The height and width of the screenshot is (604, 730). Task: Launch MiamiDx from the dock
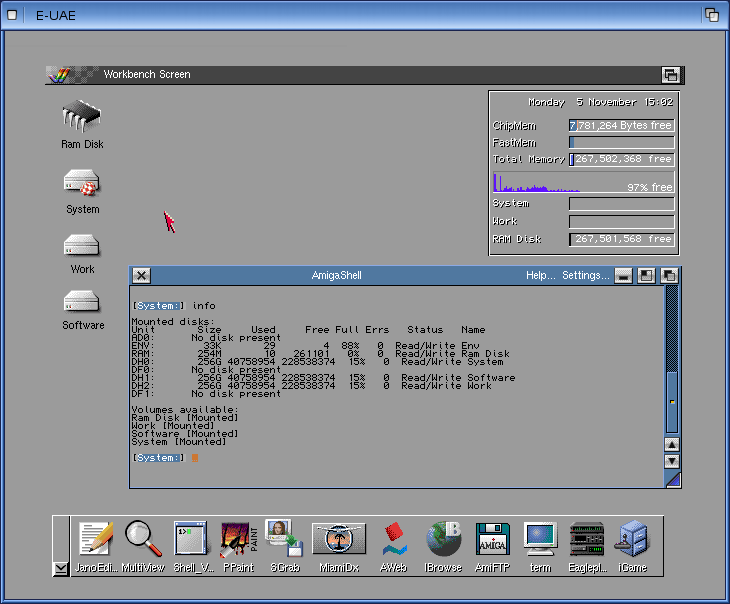[x=339, y=540]
